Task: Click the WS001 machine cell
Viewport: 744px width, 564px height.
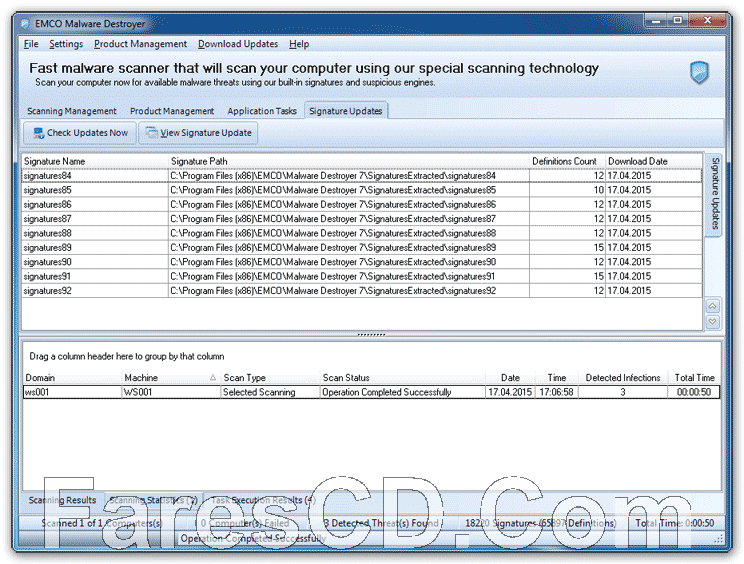Action: pyautogui.click(x=171, y=392)
